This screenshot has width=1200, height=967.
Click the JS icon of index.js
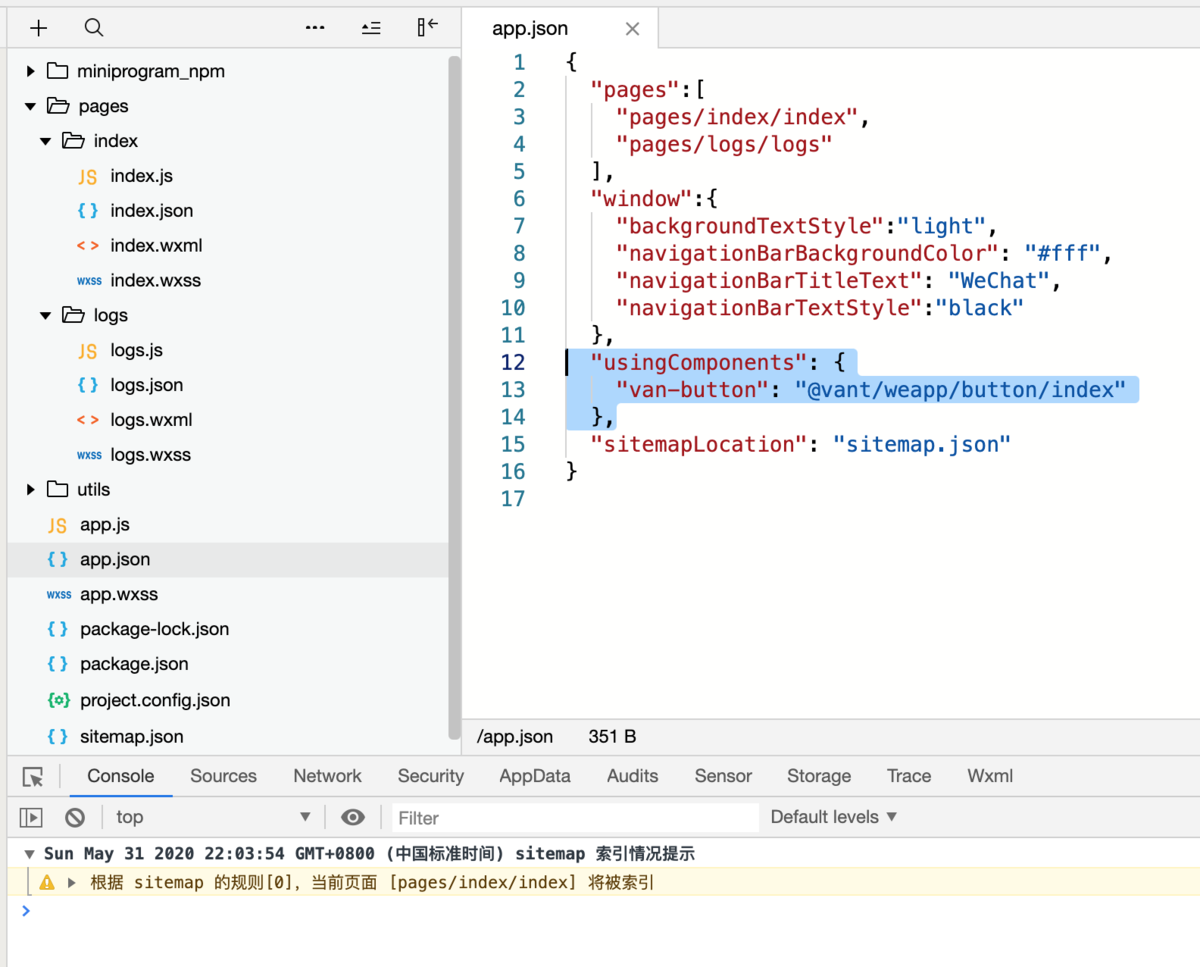point(88,176)
